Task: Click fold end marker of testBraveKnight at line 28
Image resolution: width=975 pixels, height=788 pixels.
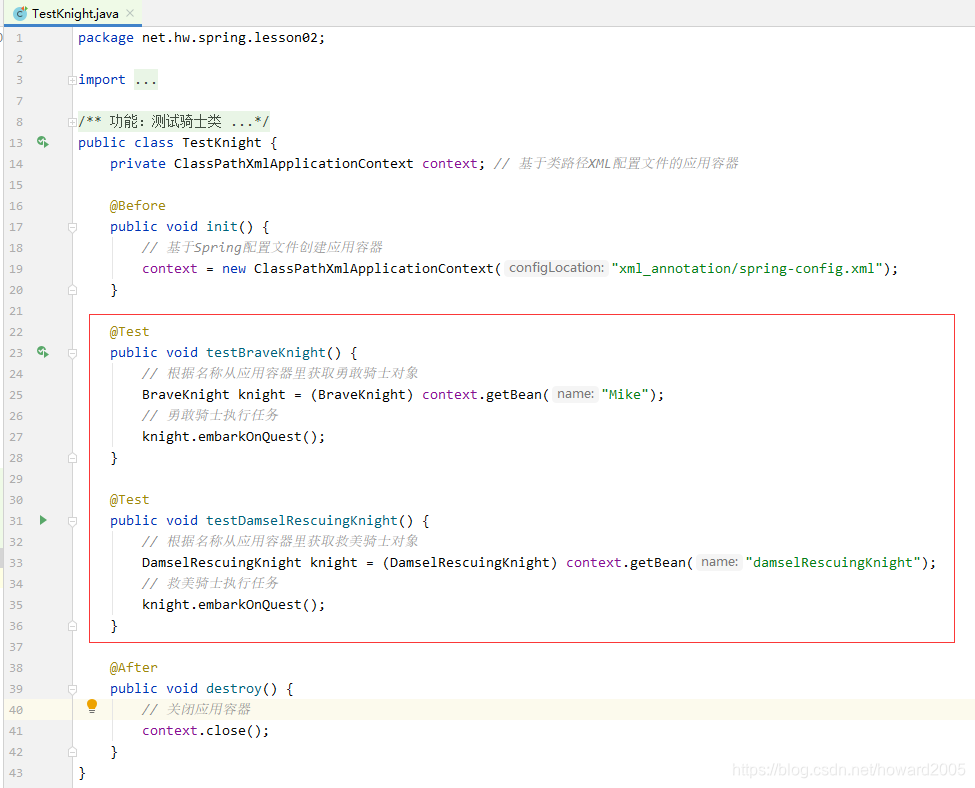Action: point(72,458)
